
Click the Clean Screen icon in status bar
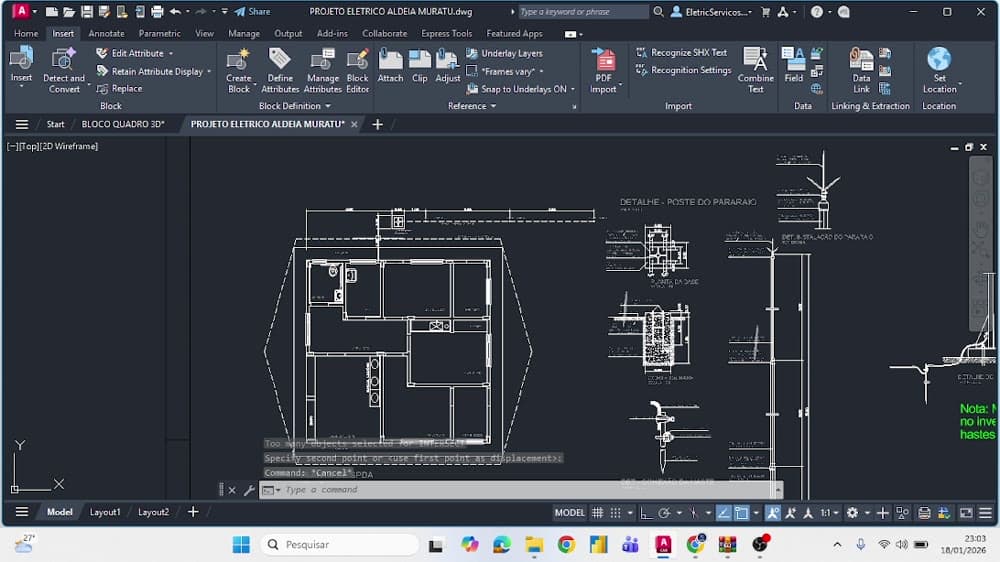[x=966, y=512]
